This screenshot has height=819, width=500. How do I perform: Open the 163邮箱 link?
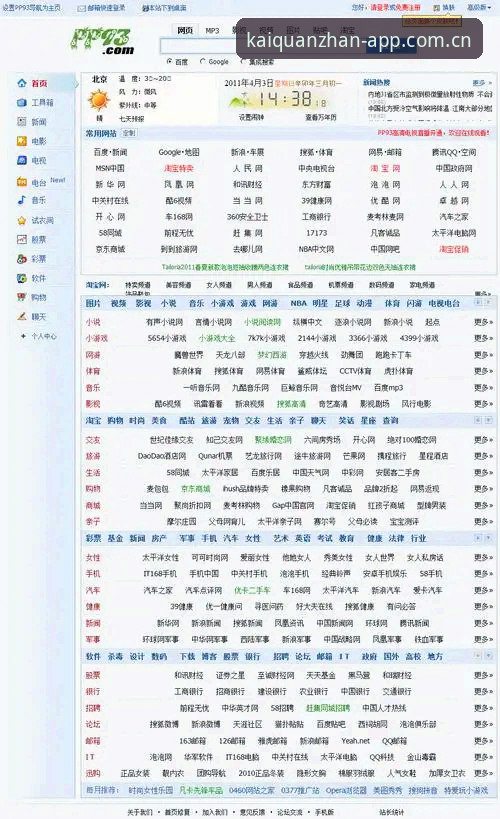(x=193, y=741)
